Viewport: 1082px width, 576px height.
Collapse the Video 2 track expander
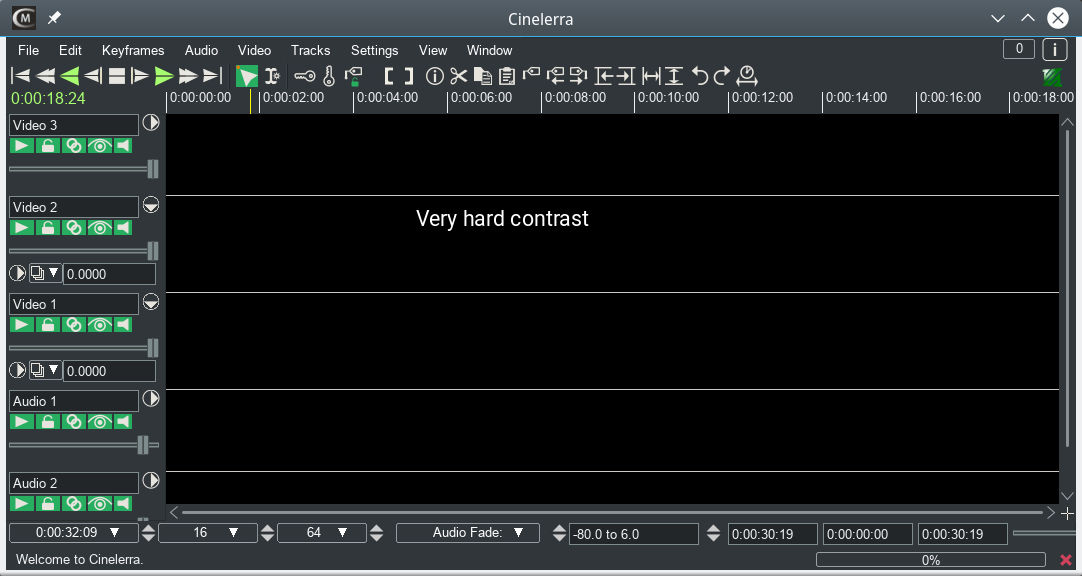click(151, 205)
